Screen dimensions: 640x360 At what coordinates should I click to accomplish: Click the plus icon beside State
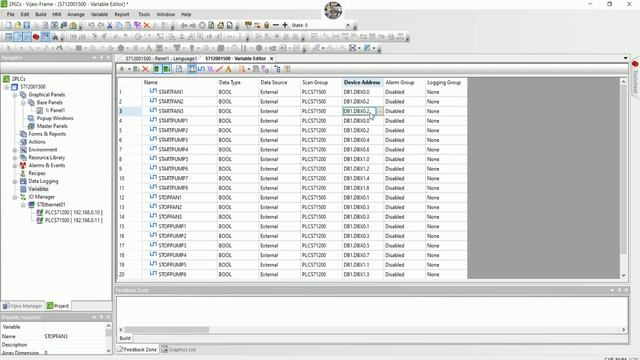tap(285, 25)
